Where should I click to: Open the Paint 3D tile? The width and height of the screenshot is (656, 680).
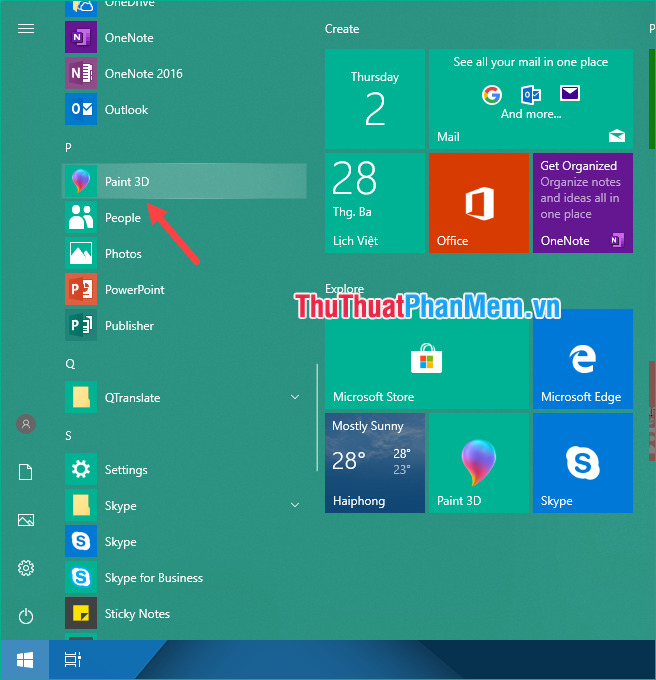(479, 463)
